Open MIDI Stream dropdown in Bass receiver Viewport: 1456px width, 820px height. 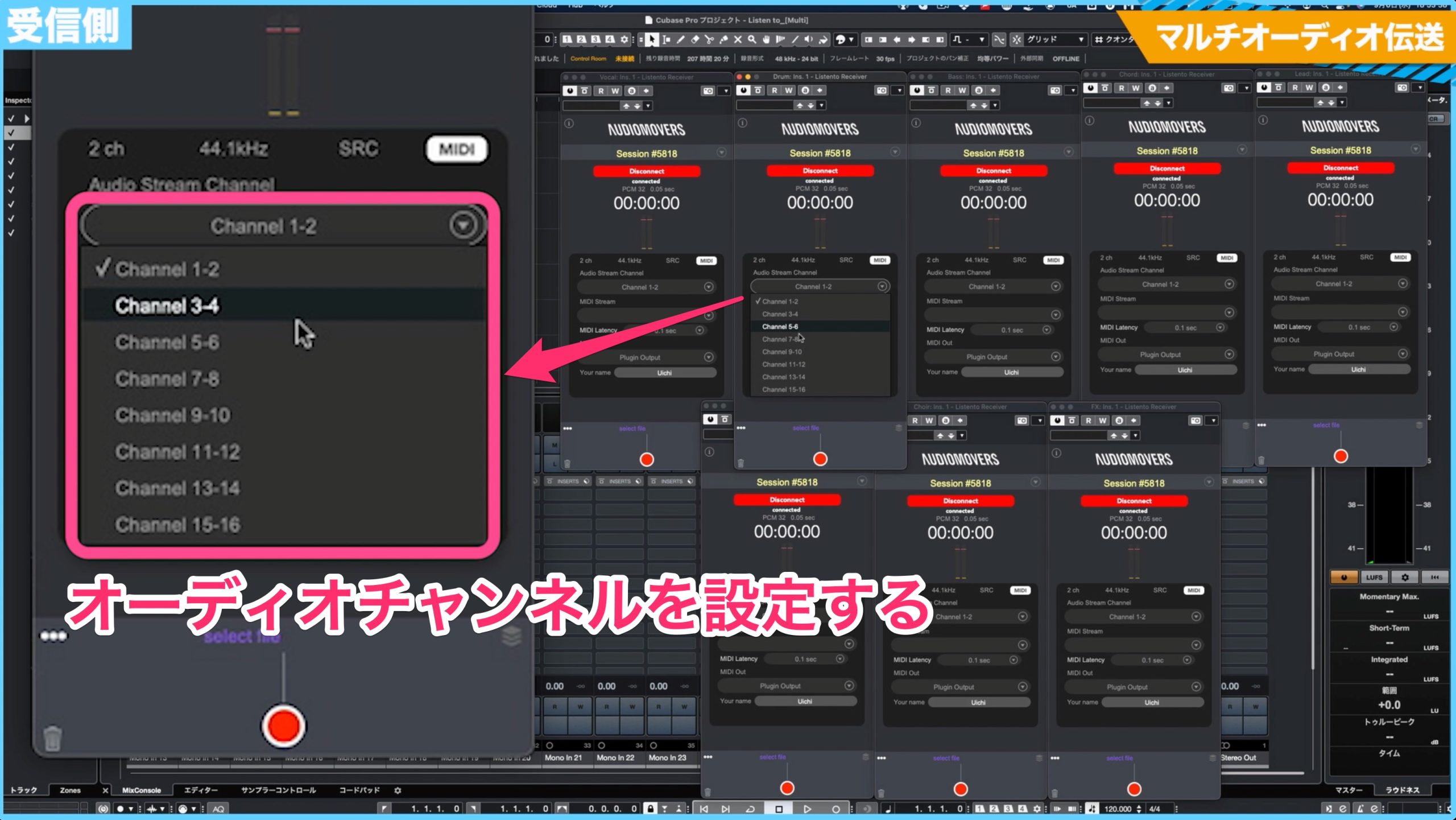[x=994, y=315]
